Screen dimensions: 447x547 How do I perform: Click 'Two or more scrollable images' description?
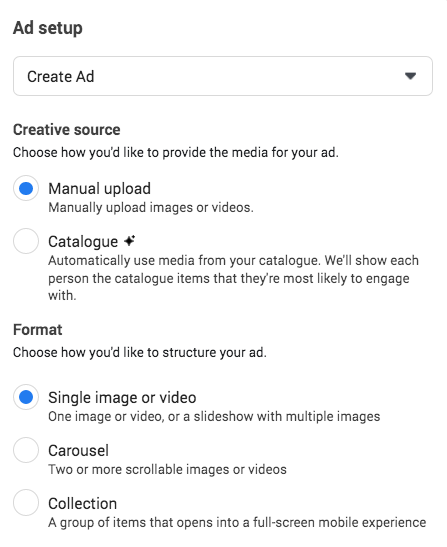[x=167, y=470]
